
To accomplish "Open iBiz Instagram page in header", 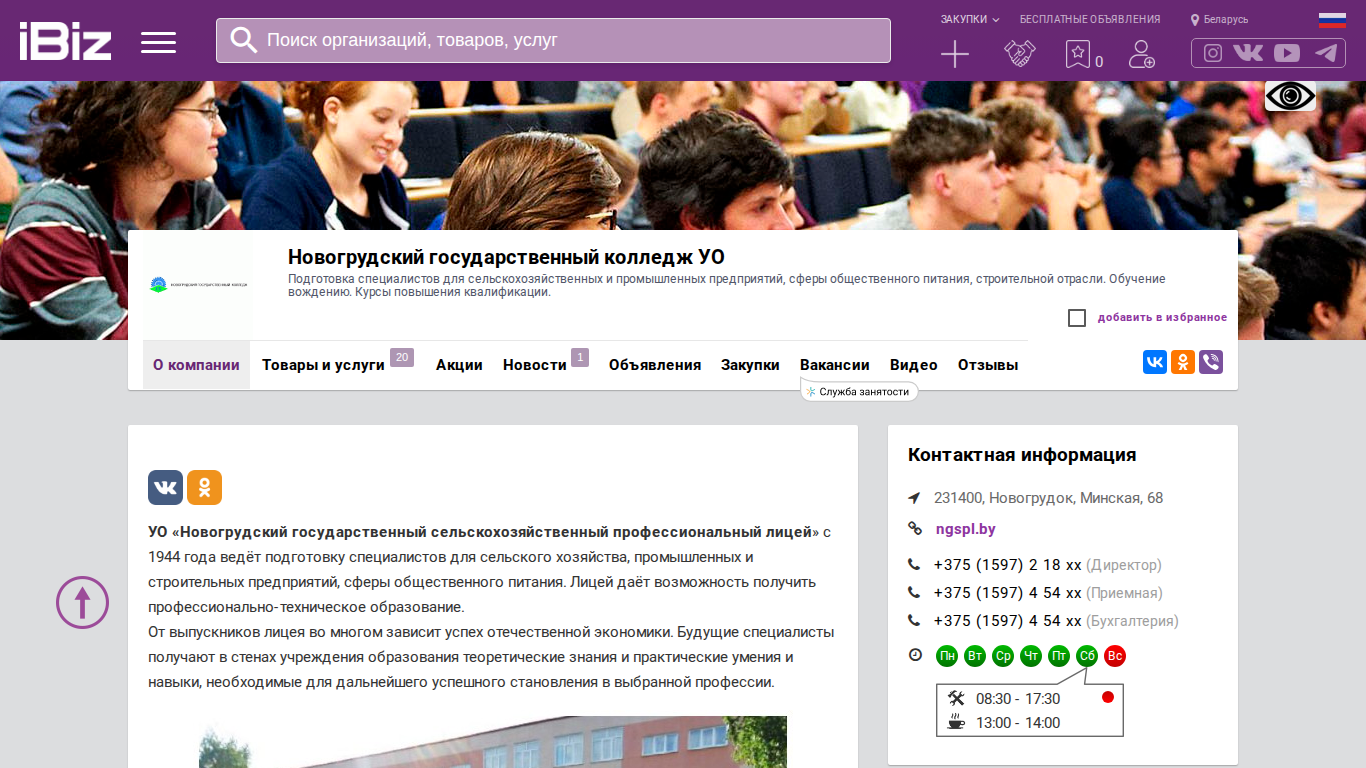I will [1213, 53].
